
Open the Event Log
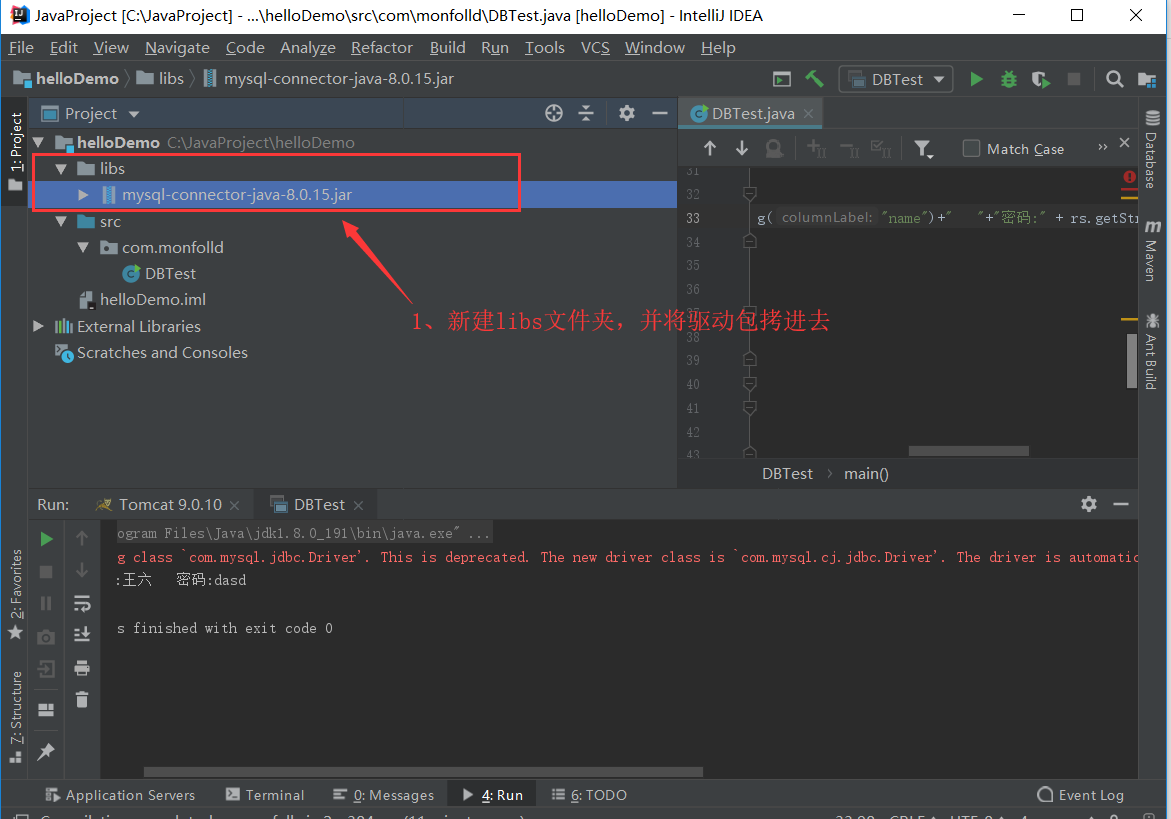[x=1081, y=795]
